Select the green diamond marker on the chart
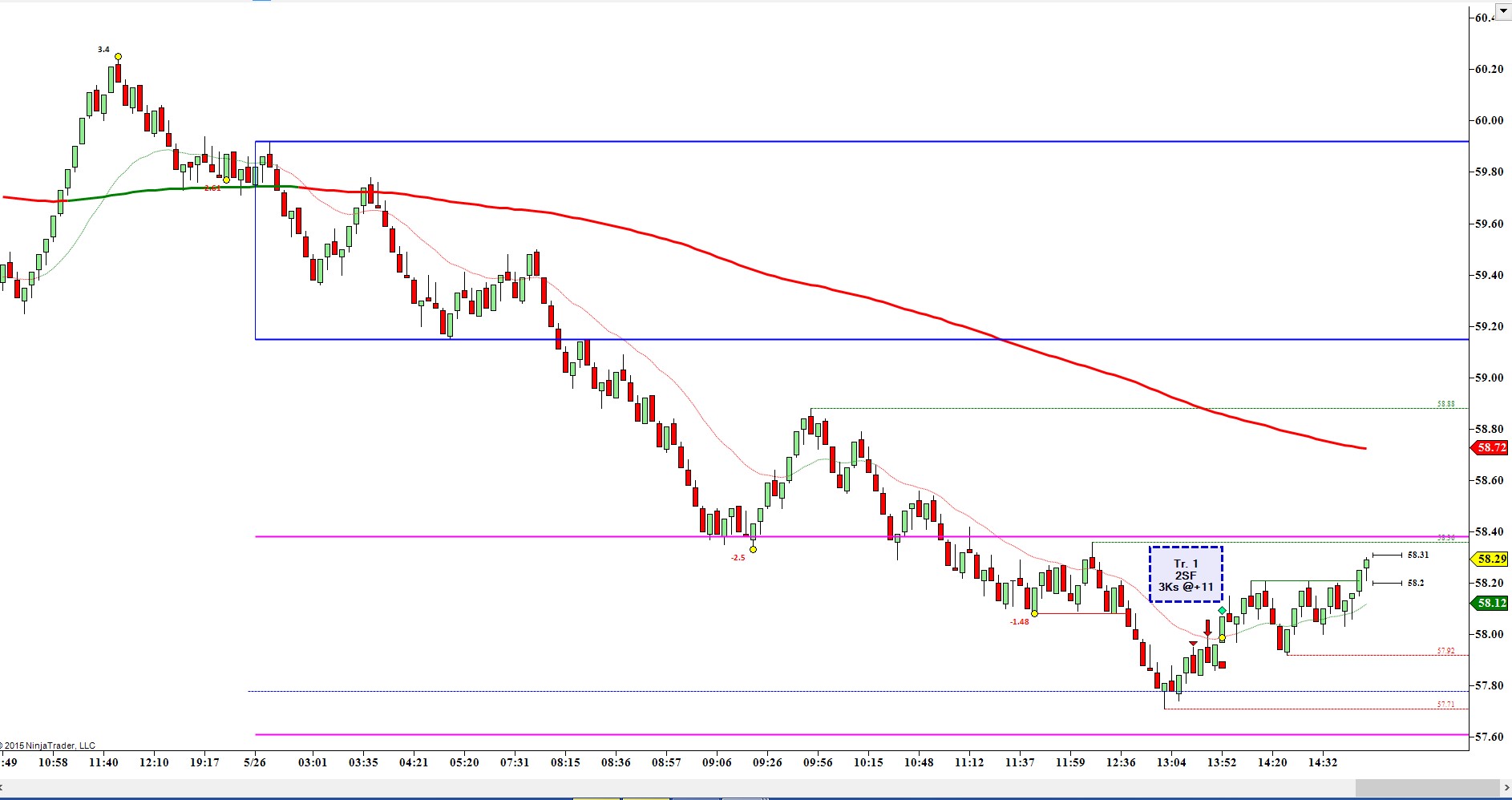Viewport: 1512px width, 800px height. pos(1222,611)
